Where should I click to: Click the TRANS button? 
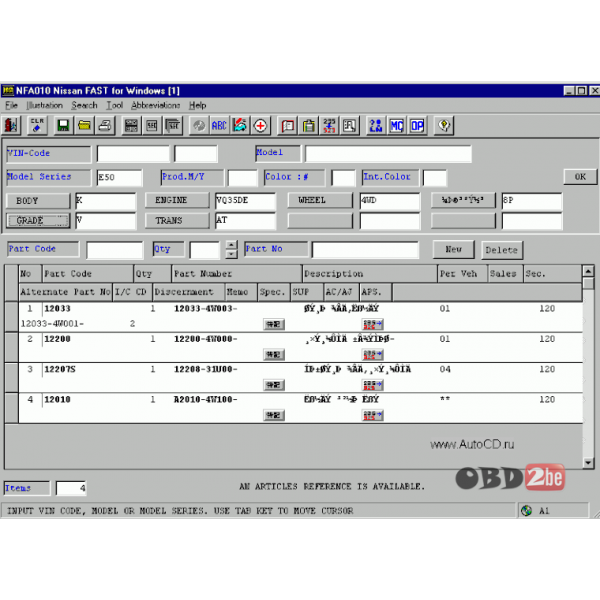click(x=177, y=220)
